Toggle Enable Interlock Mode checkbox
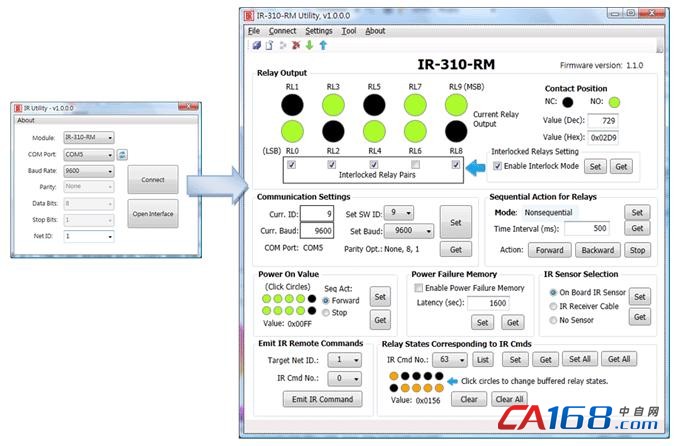 (498, 166)
